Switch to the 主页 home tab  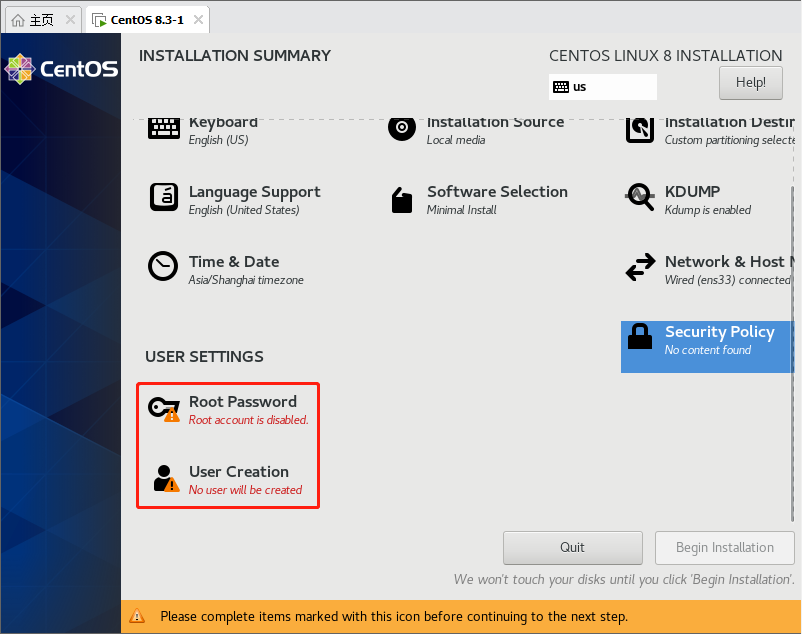[43, 20]
